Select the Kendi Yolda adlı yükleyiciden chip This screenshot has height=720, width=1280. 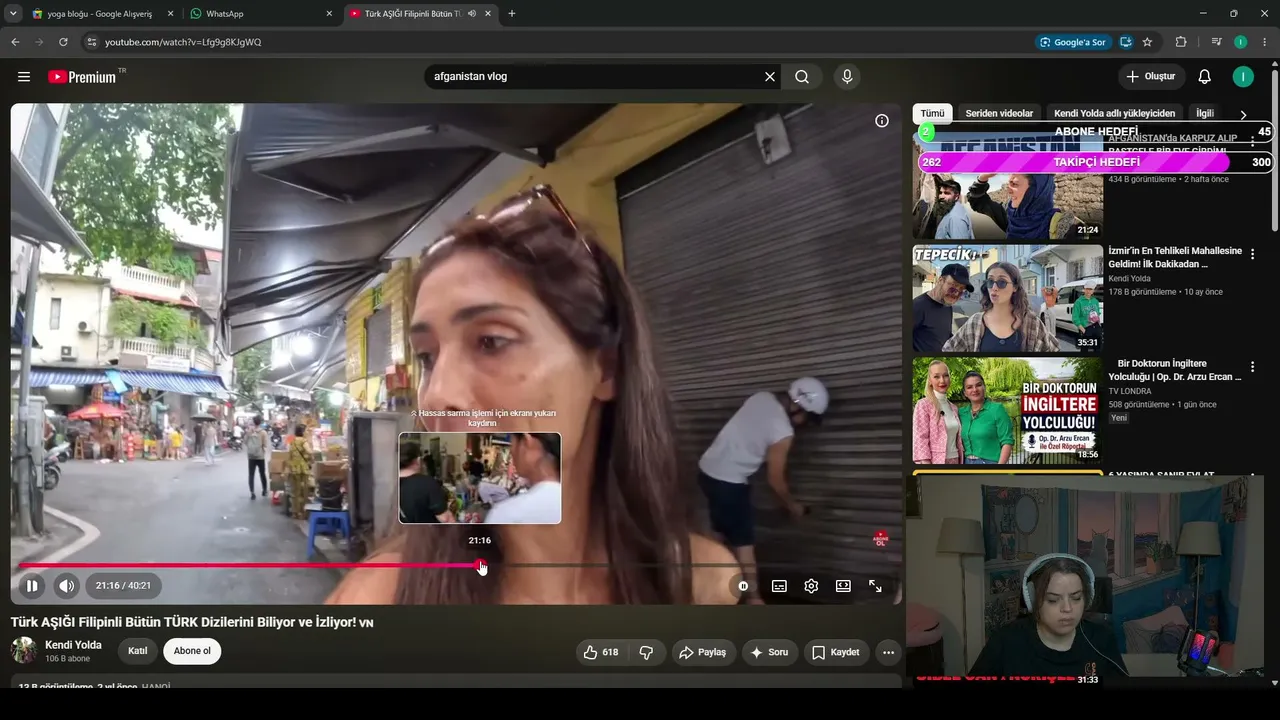[1114, 114]
